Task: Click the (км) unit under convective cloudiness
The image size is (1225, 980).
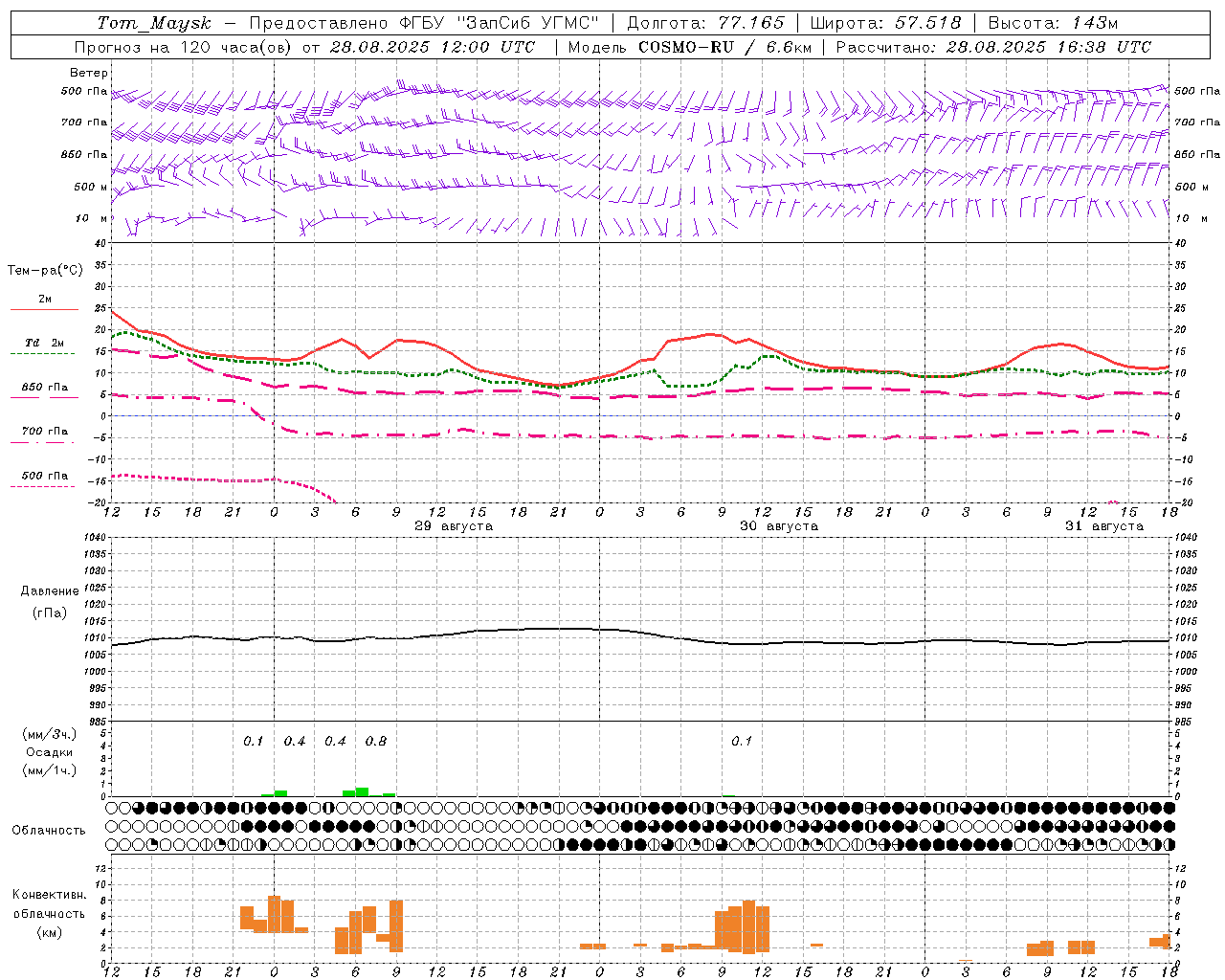Action: [x=50, y=932]
